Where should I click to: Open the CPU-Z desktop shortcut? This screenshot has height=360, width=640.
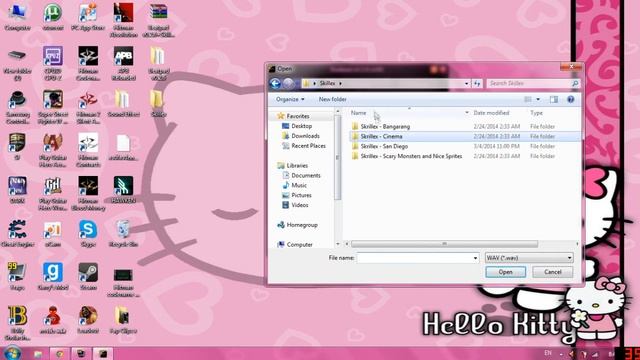click(53, 64)
